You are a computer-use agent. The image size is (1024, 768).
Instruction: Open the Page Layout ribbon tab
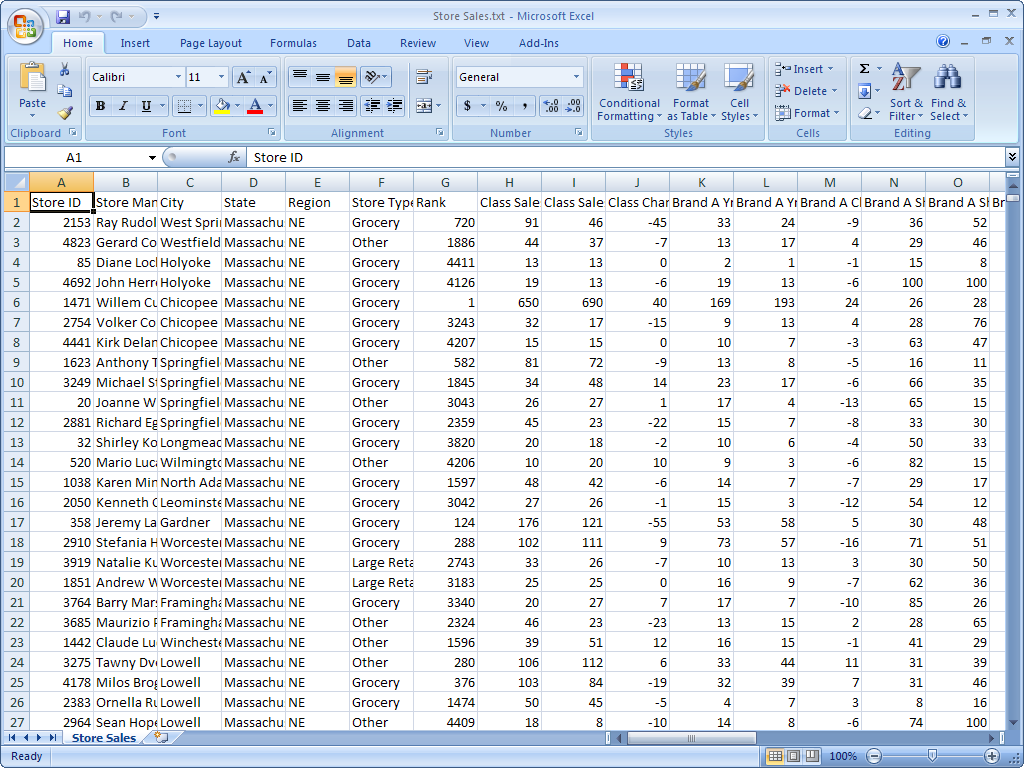(x=211, y=43)
